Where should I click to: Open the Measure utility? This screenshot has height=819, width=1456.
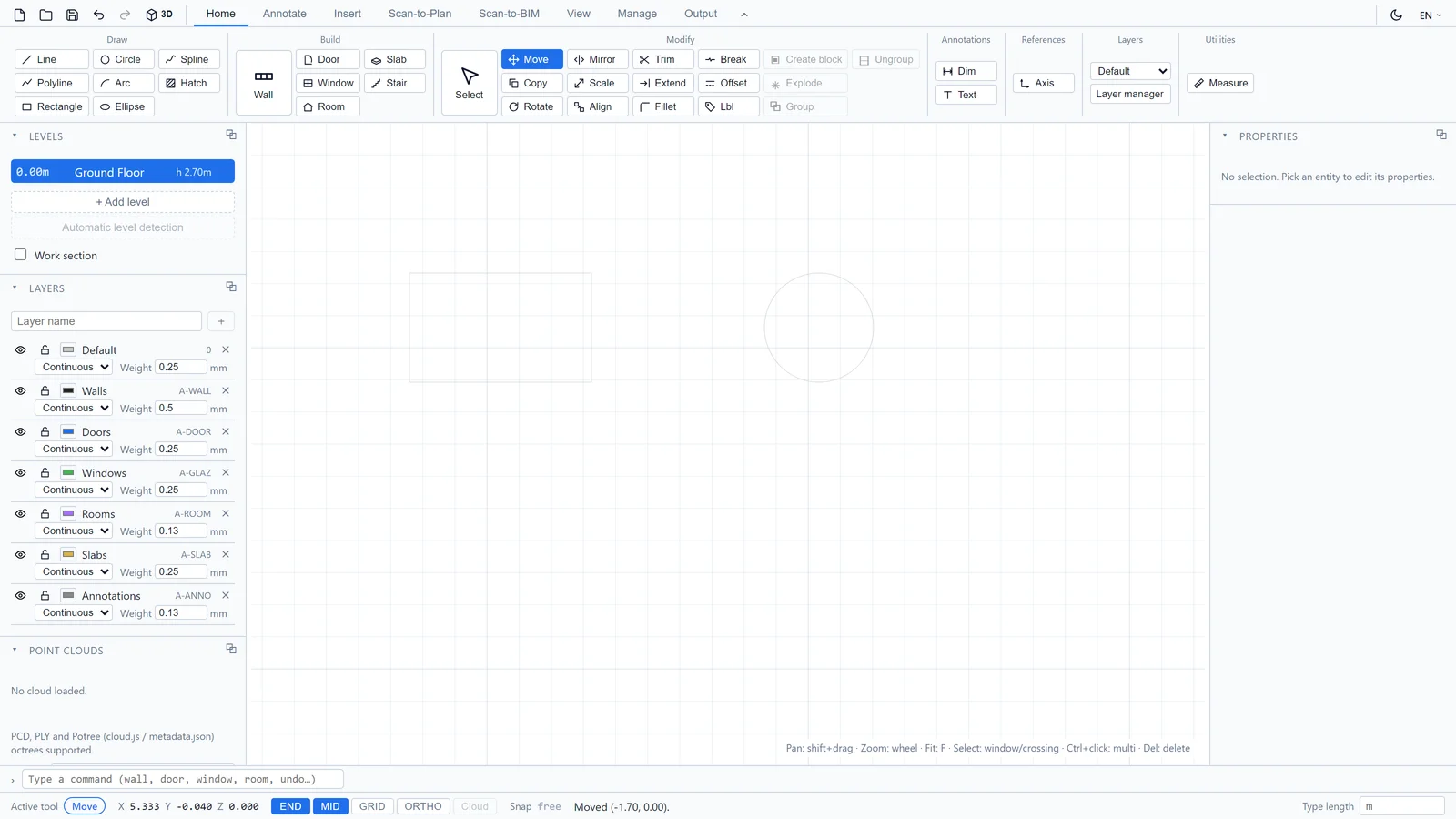coord(1220,83)
